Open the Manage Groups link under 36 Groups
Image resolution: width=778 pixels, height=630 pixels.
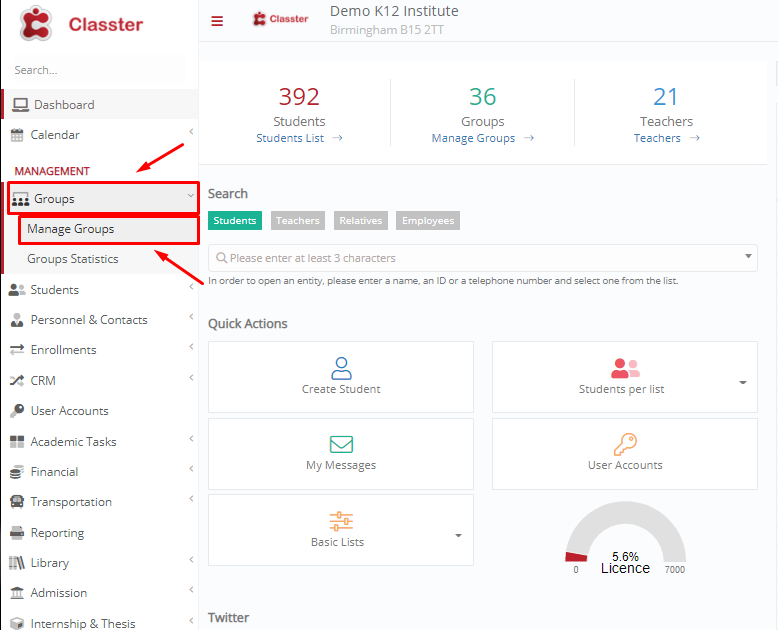pyautogui.click(x=473, y=138)
